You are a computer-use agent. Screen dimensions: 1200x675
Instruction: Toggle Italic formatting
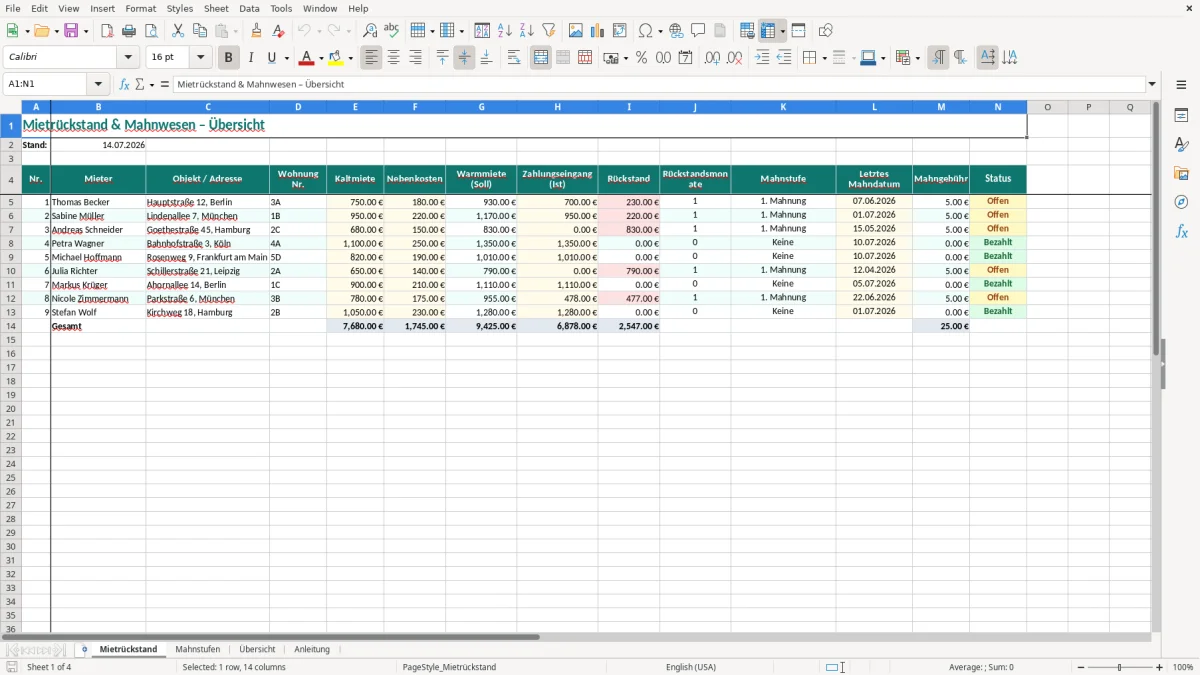pos(250,58)
